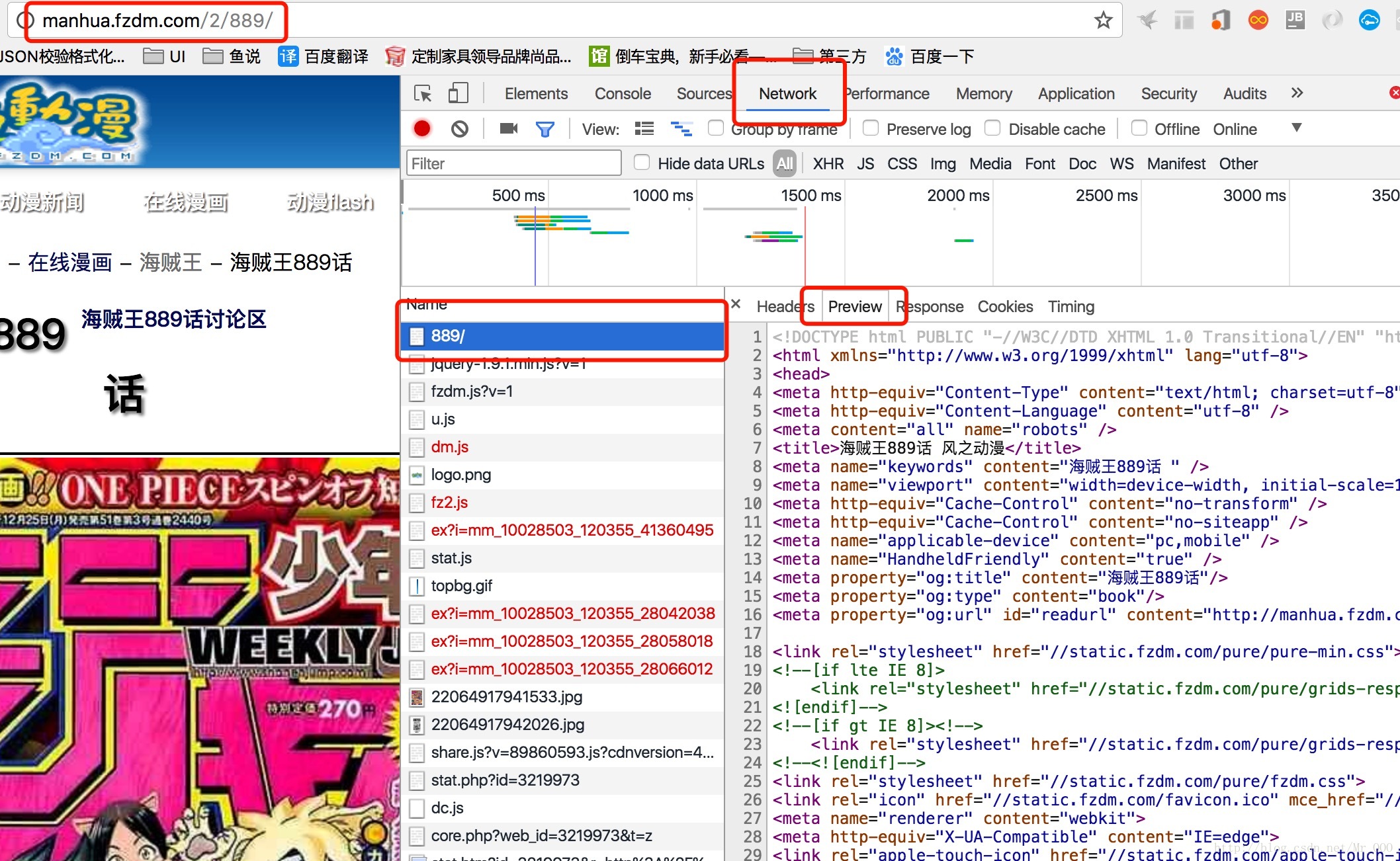Screen dimensions: 1400x861
Task: Stop recording with red record button
Action: [422, 128]
